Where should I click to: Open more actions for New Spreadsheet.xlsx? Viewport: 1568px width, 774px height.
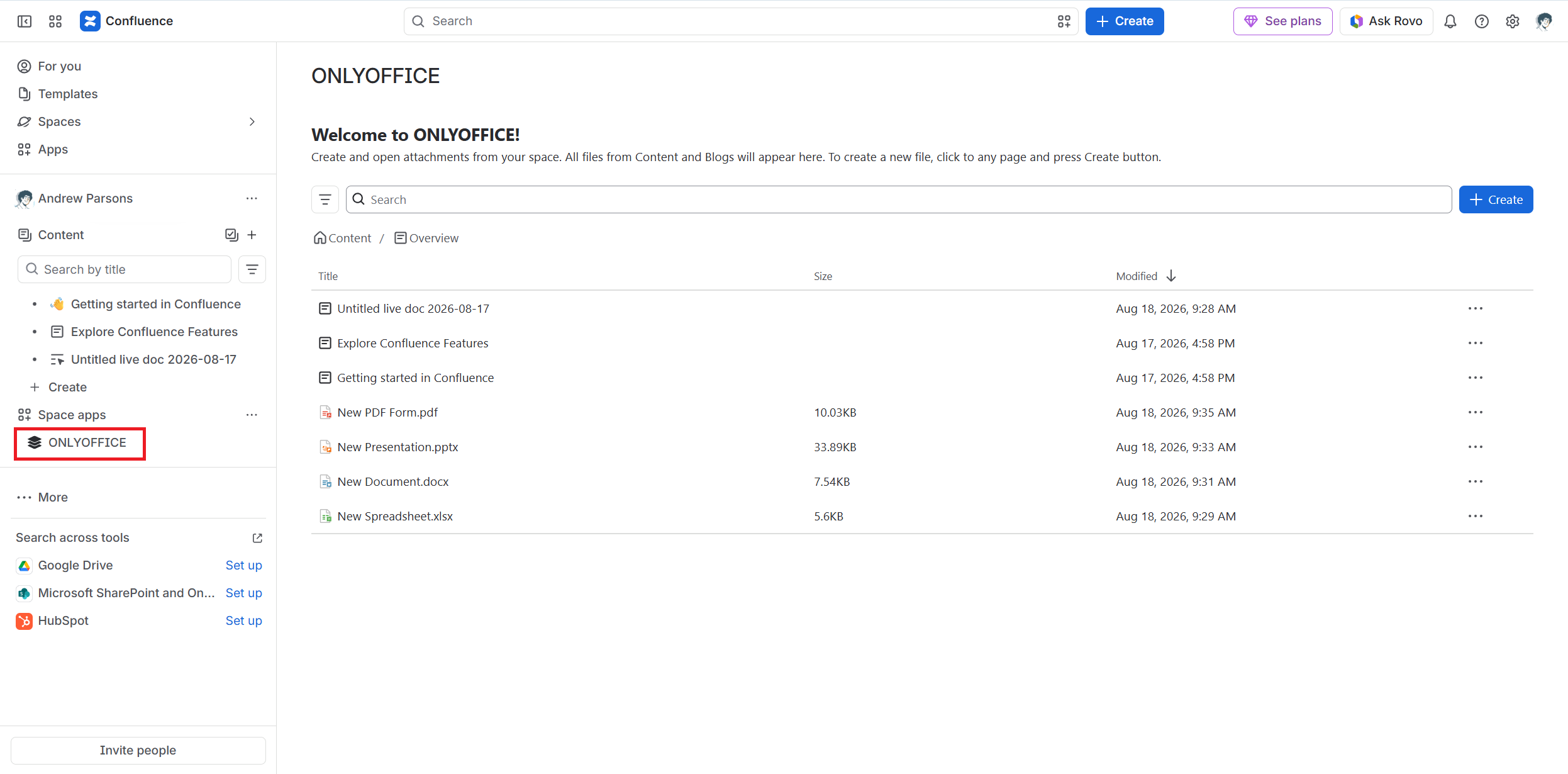tap(1476, 516)
